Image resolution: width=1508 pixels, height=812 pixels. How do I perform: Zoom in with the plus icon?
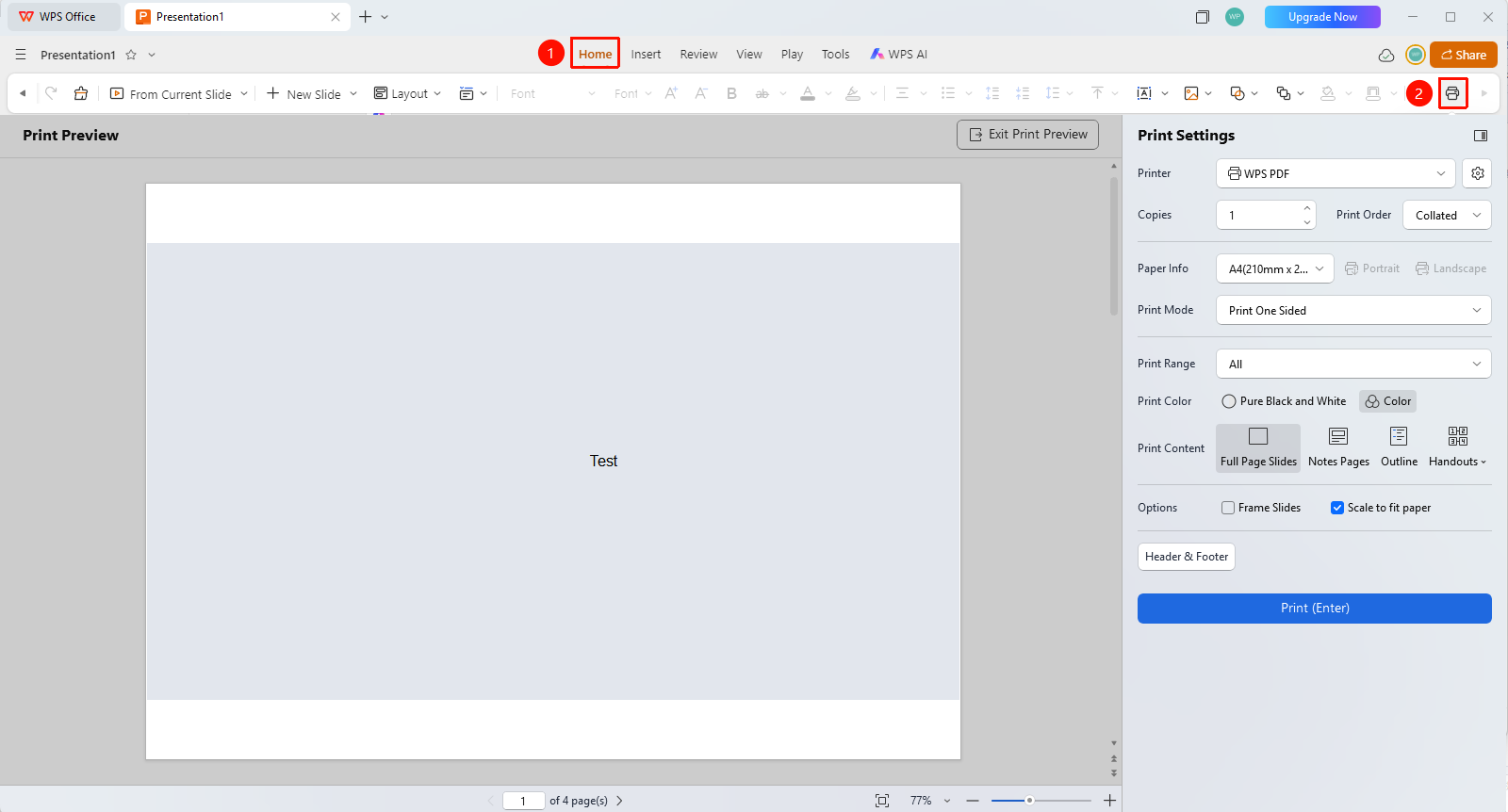tap(1110, 801)
